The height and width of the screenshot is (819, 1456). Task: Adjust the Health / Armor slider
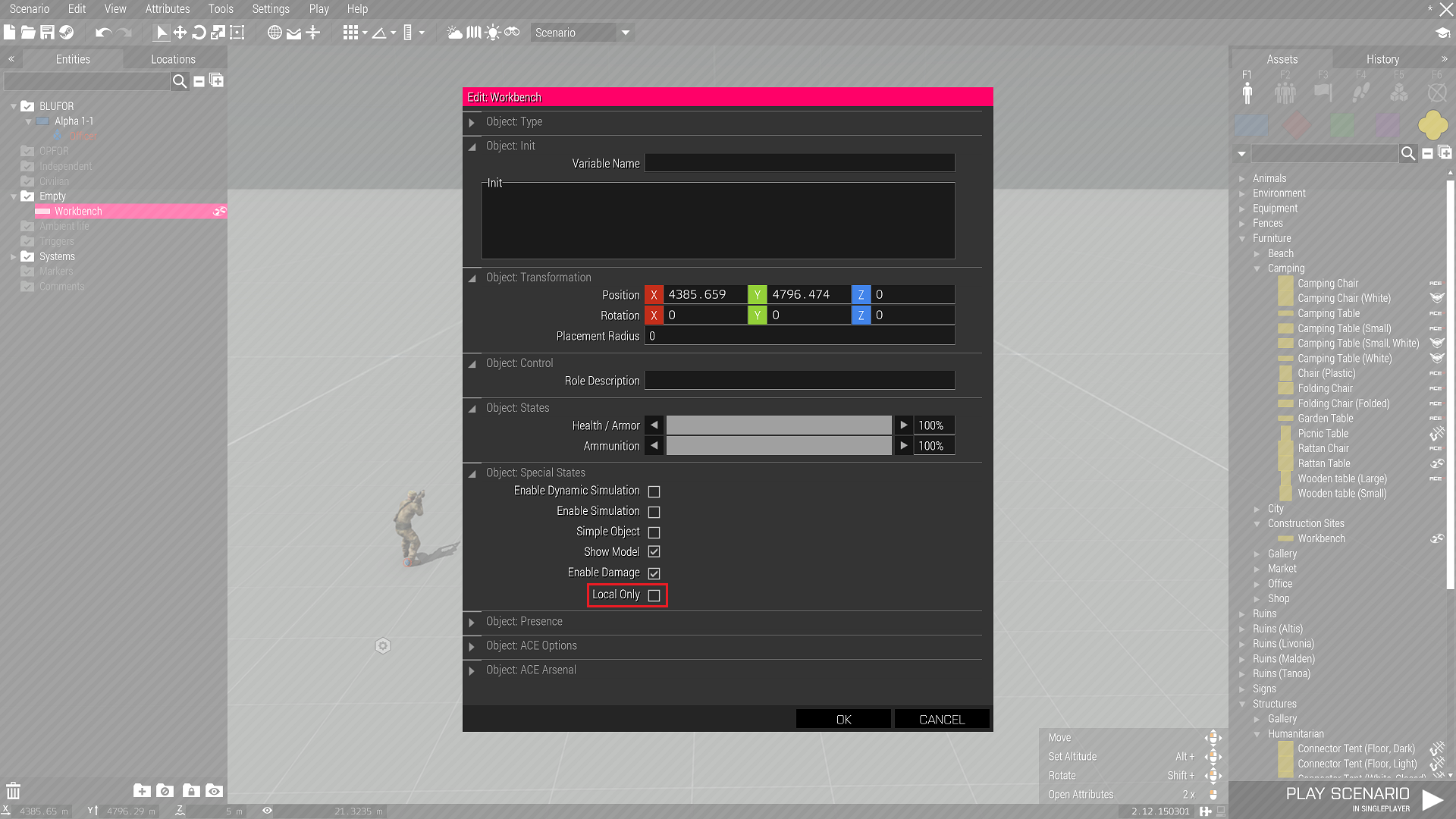[x=779, y=425]
